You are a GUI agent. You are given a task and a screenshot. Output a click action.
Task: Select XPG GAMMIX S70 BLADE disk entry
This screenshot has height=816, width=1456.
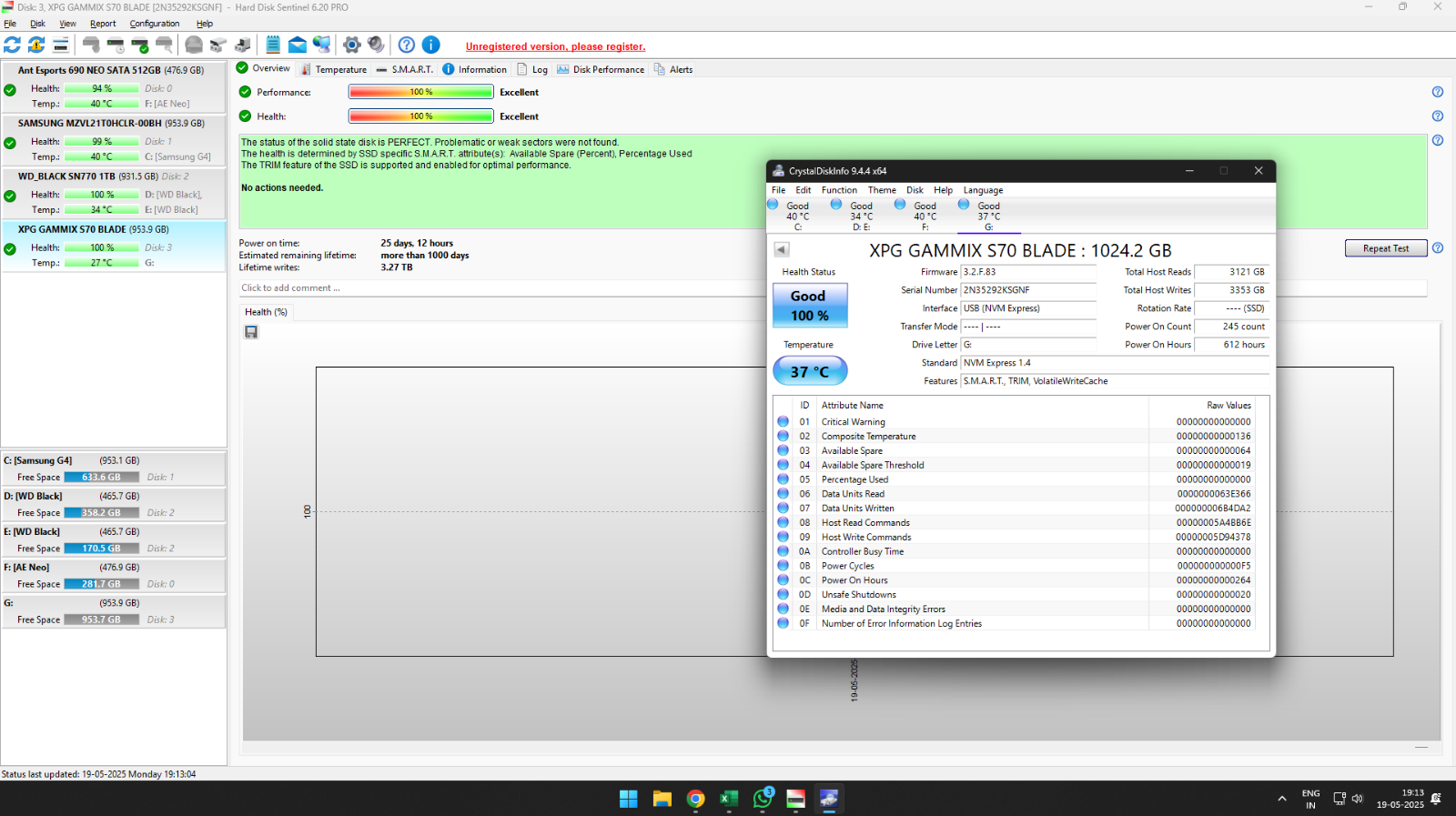tap(114, 246)
